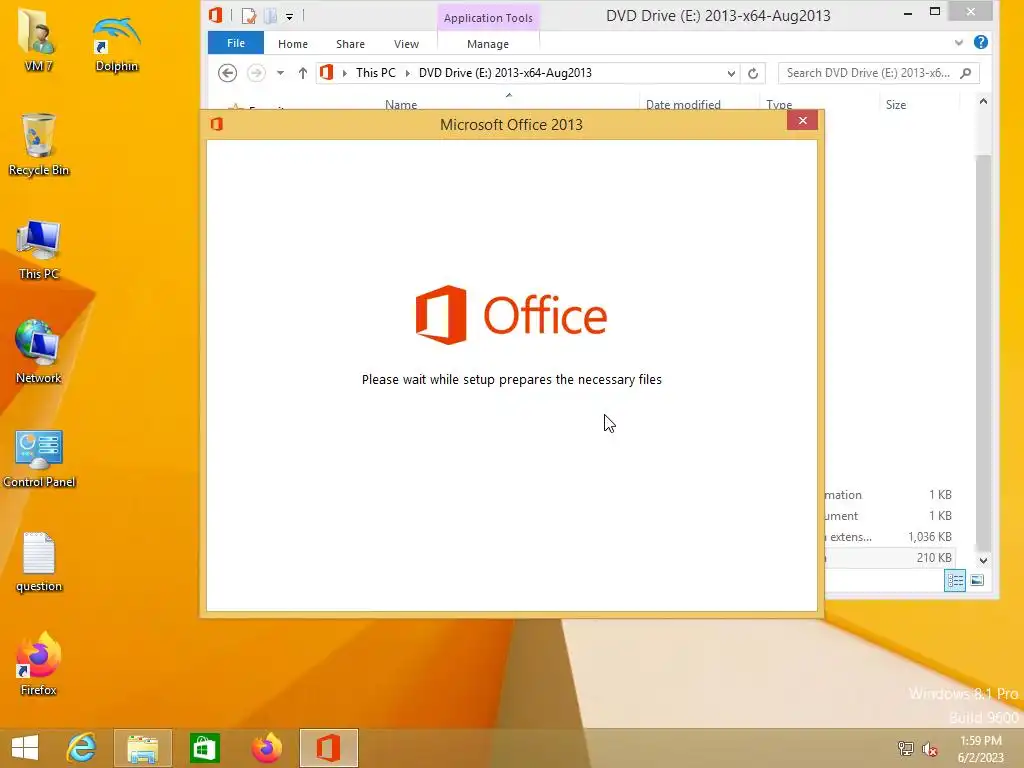Launch Internet Explorer from the taskbar
The height and width of the screenshot is (768, 1024).
(82, 748)
